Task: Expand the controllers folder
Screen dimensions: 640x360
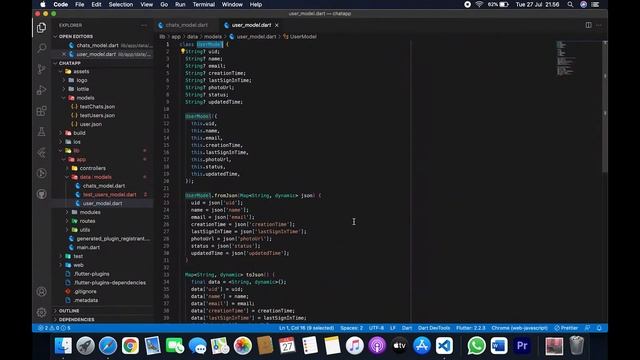Action: click(93, 168)
